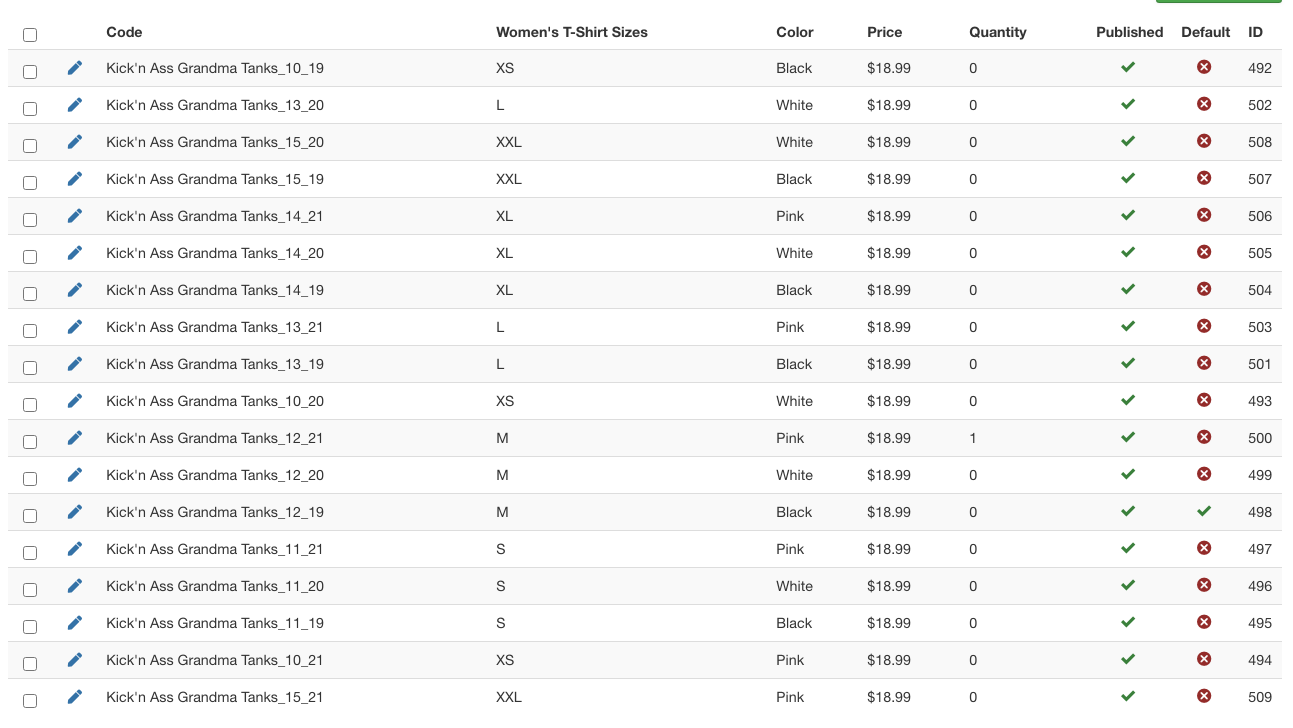The height and width of the screenshot is (728, 1293).
Task: Sort table by Women's T-Shirt Sizes header
Action: [x=571, y=32]
